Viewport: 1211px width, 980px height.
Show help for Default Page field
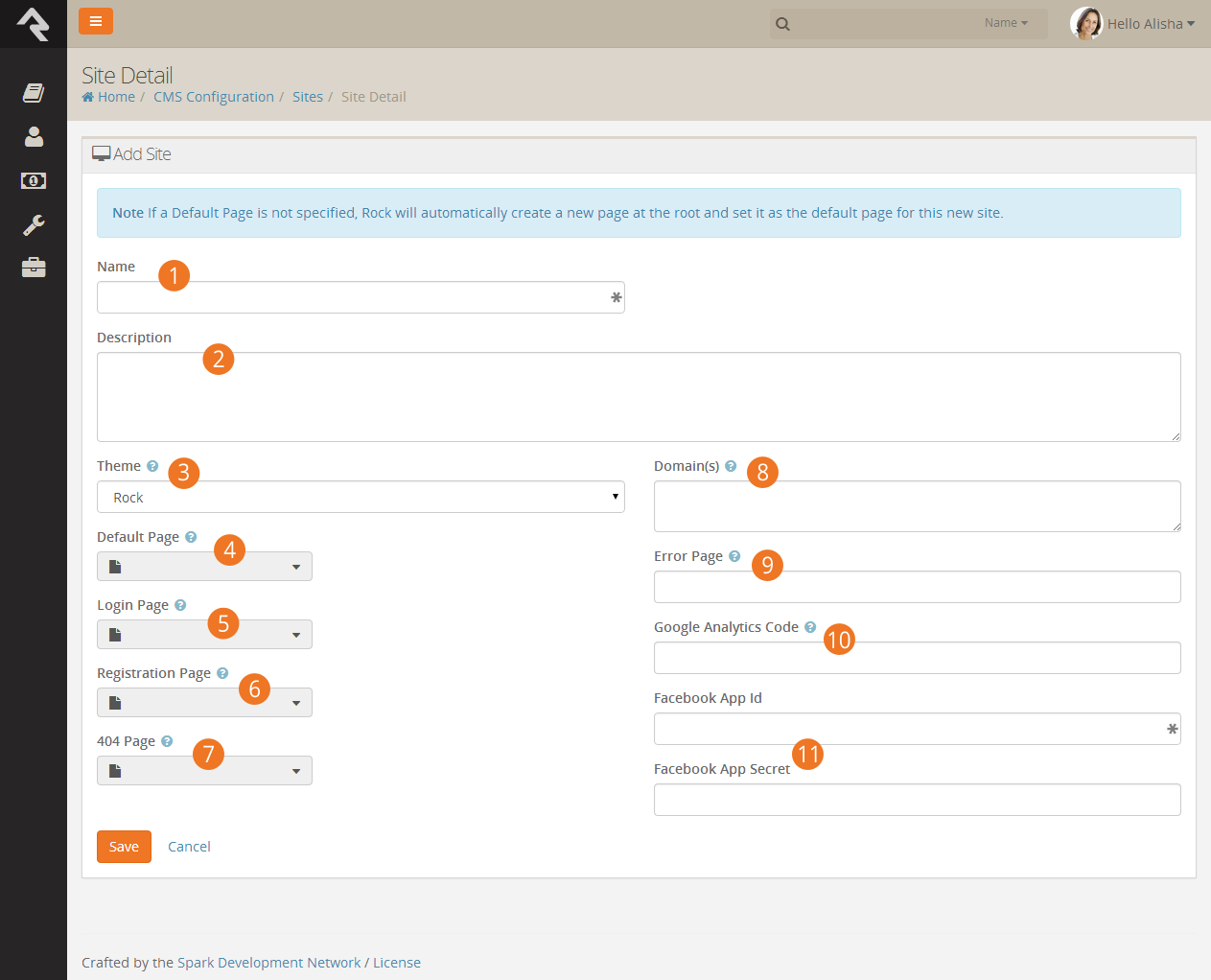(191, 537)
